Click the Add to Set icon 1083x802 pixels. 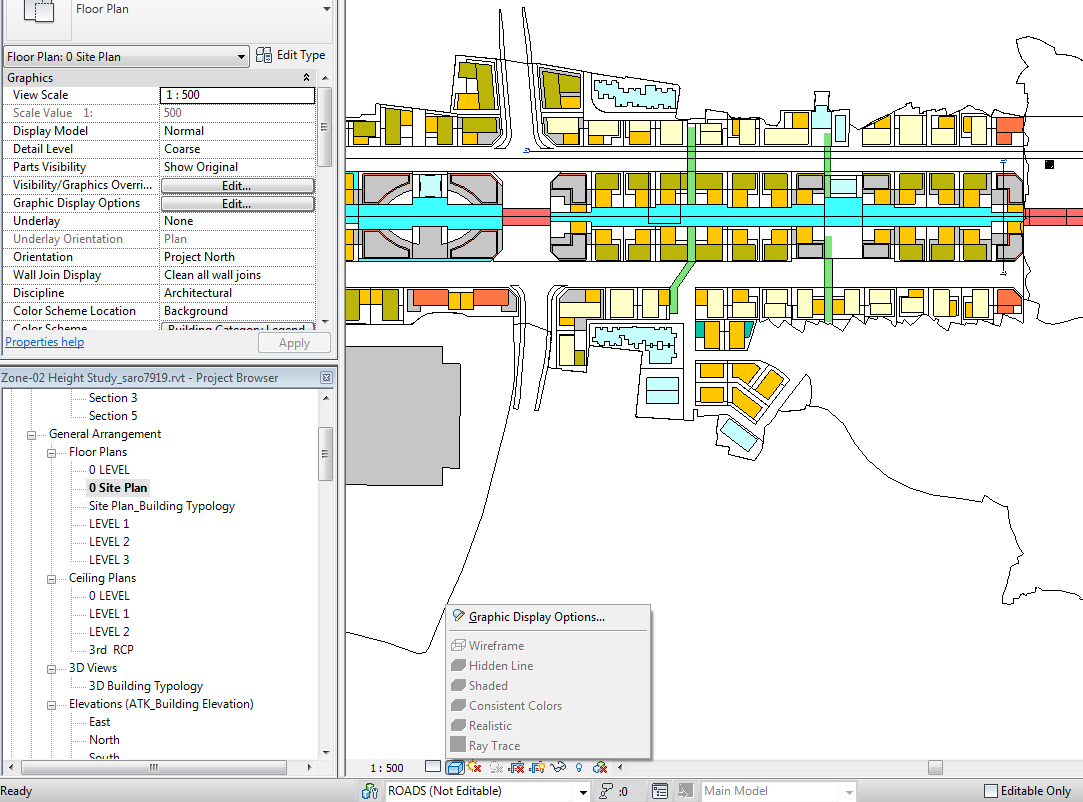point(685,791)
